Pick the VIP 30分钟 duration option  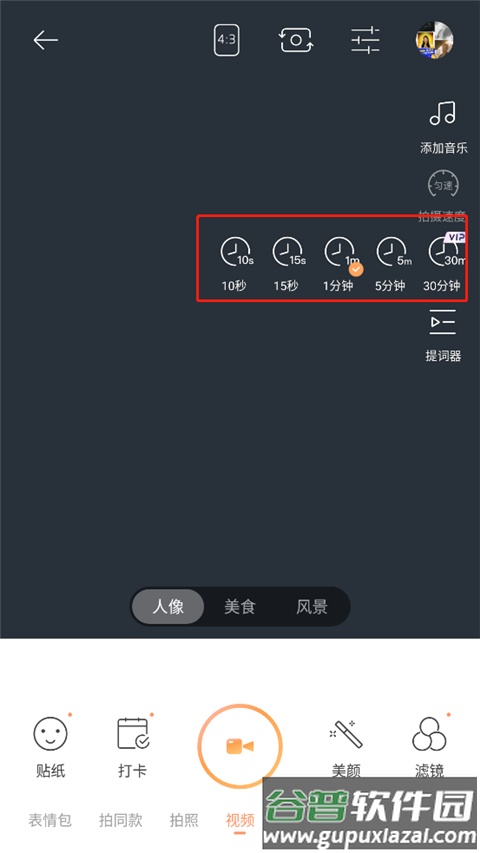tap(443, 263)
